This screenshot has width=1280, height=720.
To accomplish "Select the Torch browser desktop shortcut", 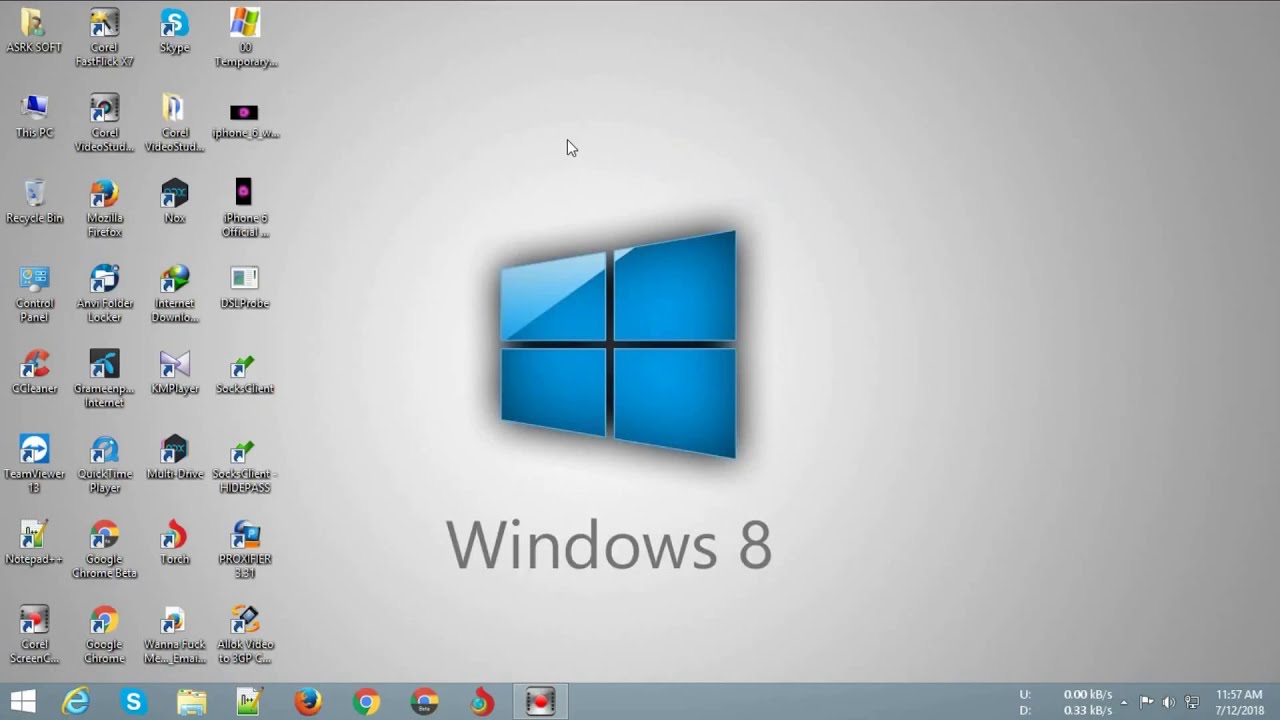I will [174, 543].
